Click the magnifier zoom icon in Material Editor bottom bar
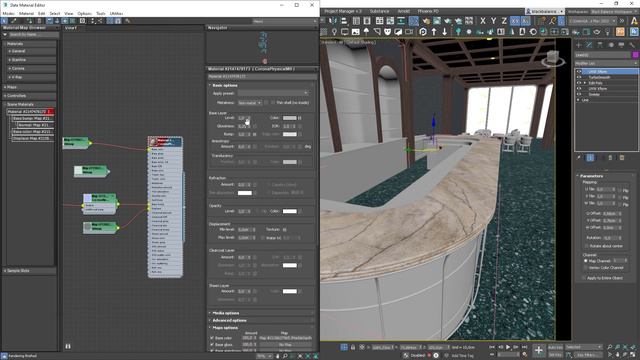 pyautogui.click(x=285, y=356)
